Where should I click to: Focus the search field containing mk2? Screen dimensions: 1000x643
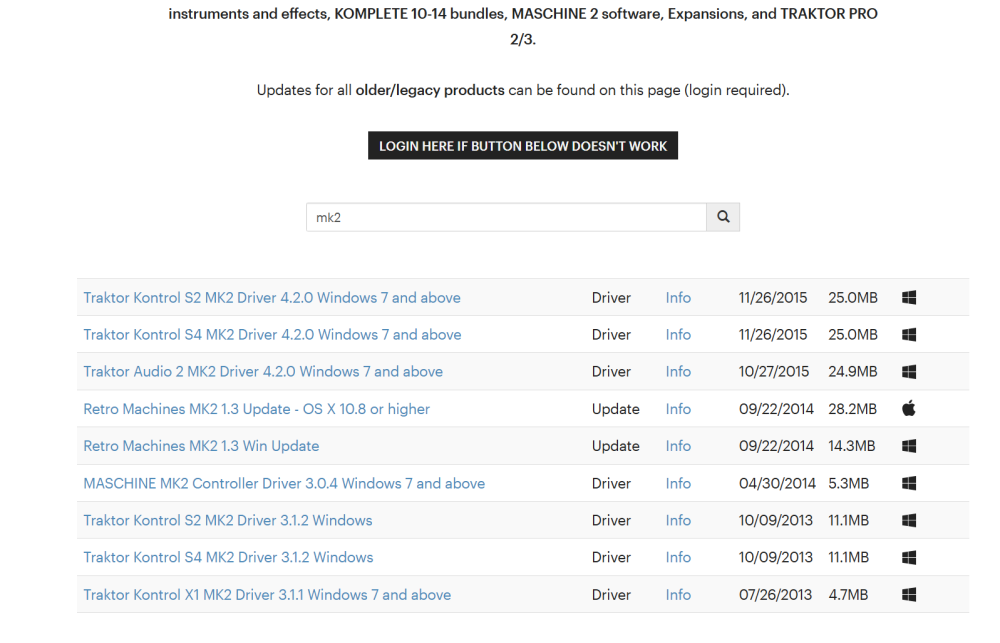pyautogui.click(x=506, y=217)
